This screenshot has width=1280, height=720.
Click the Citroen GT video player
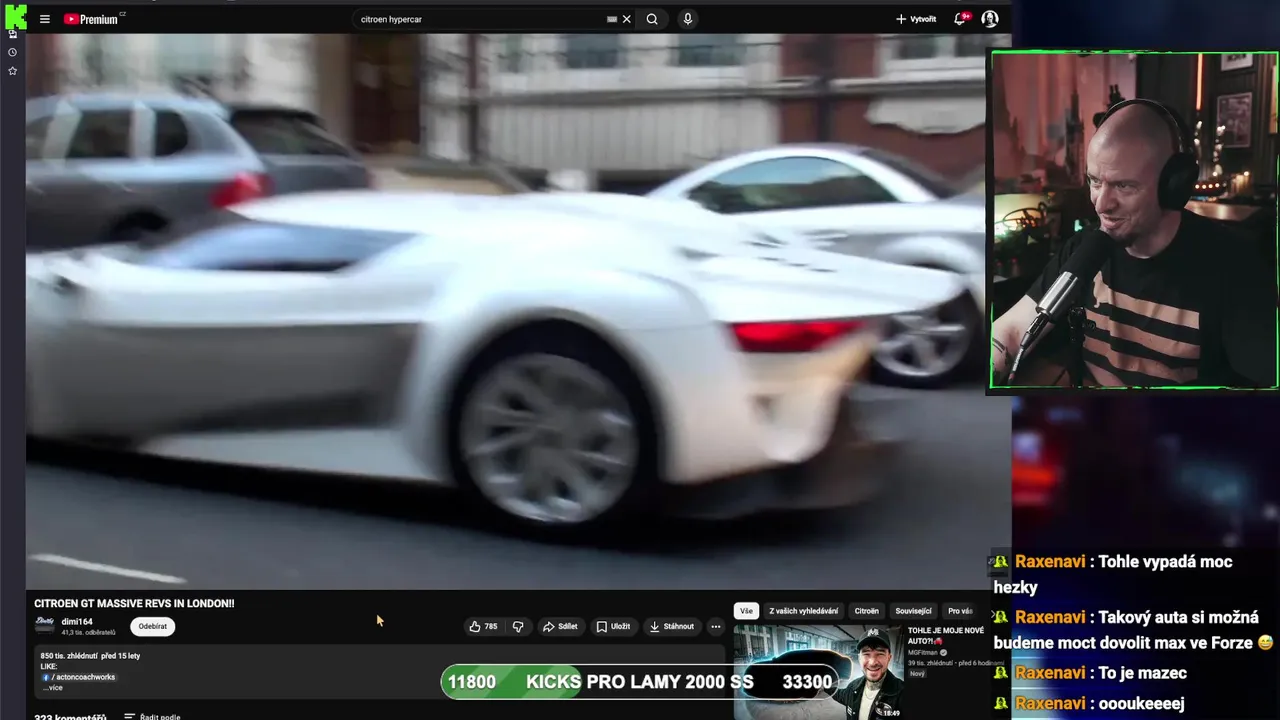(x=518, y=312)
